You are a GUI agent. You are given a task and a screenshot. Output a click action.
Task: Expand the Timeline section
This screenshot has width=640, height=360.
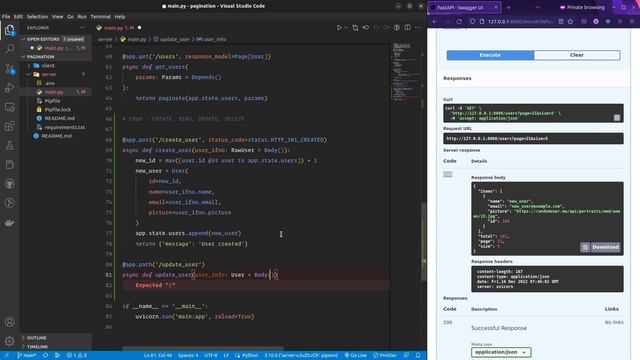[37, 347]
